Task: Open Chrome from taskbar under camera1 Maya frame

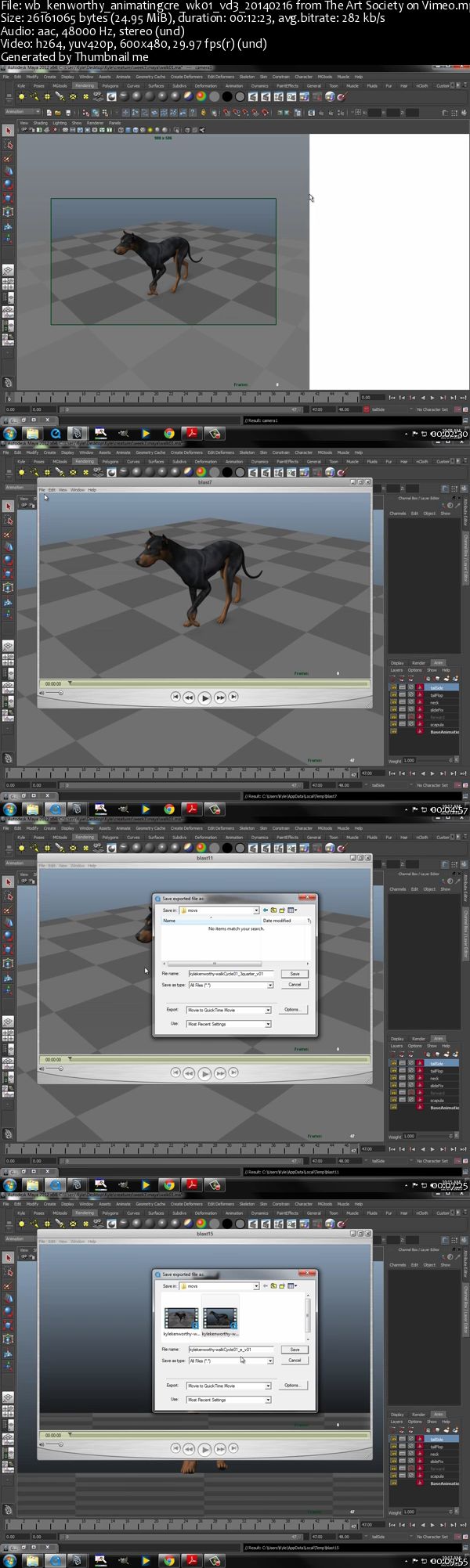Action: [168, 433]
